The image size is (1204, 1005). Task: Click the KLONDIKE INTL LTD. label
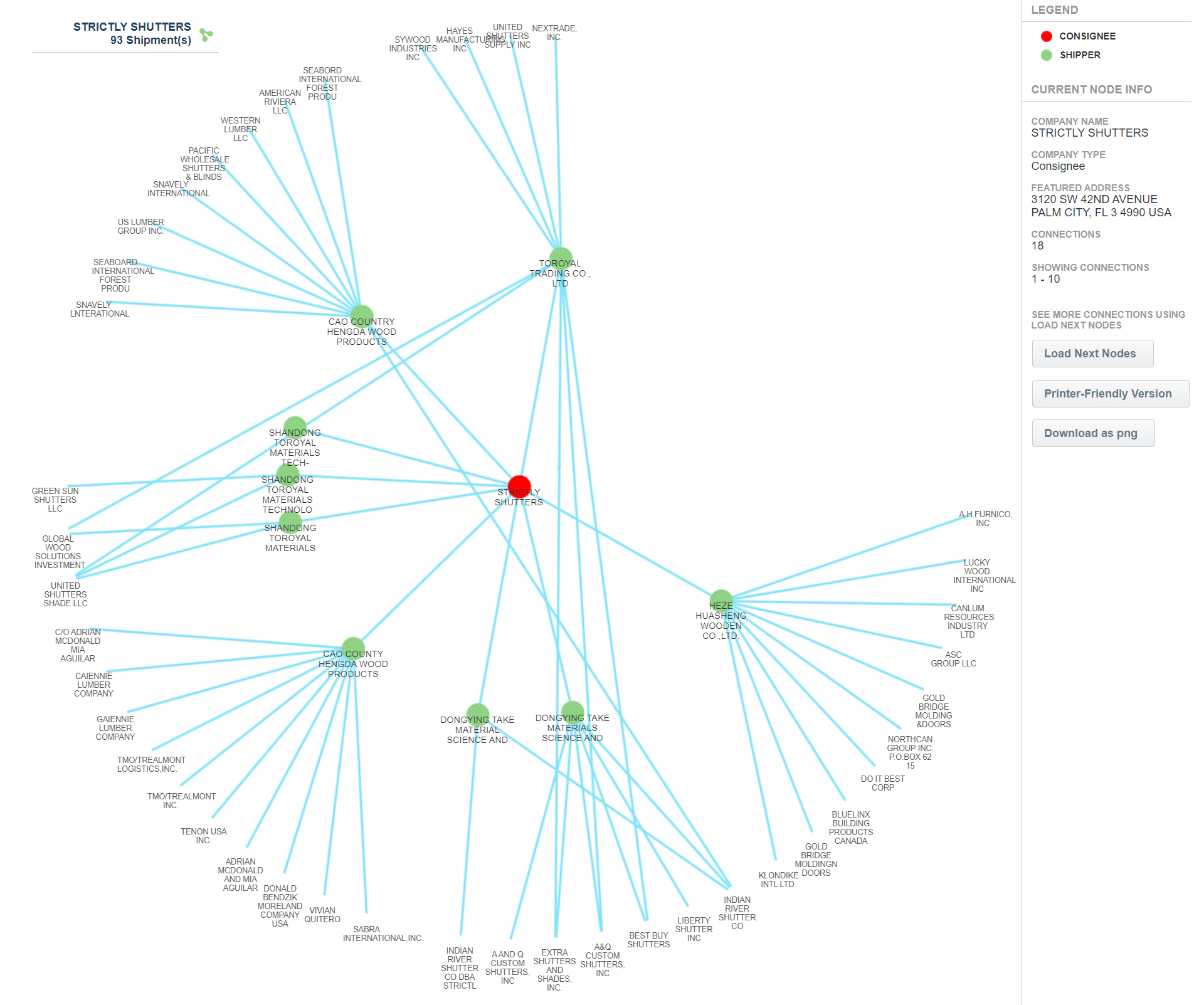pos(778,880)
